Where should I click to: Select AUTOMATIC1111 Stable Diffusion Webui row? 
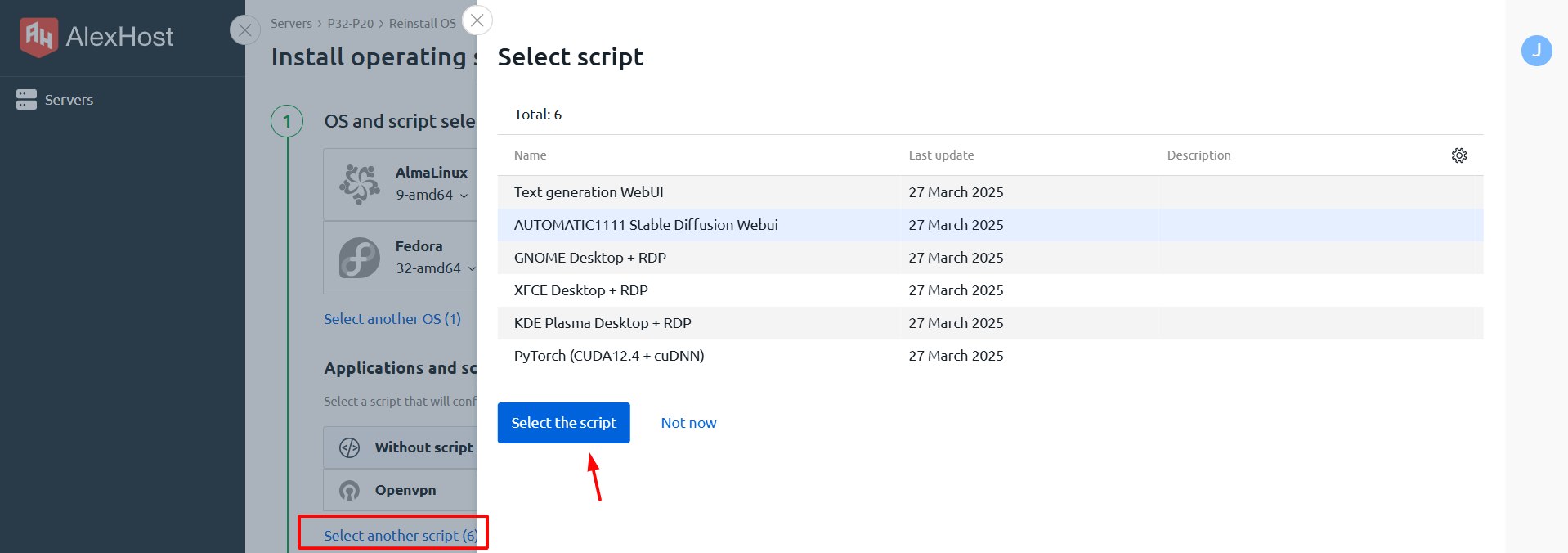coord(990,225)
